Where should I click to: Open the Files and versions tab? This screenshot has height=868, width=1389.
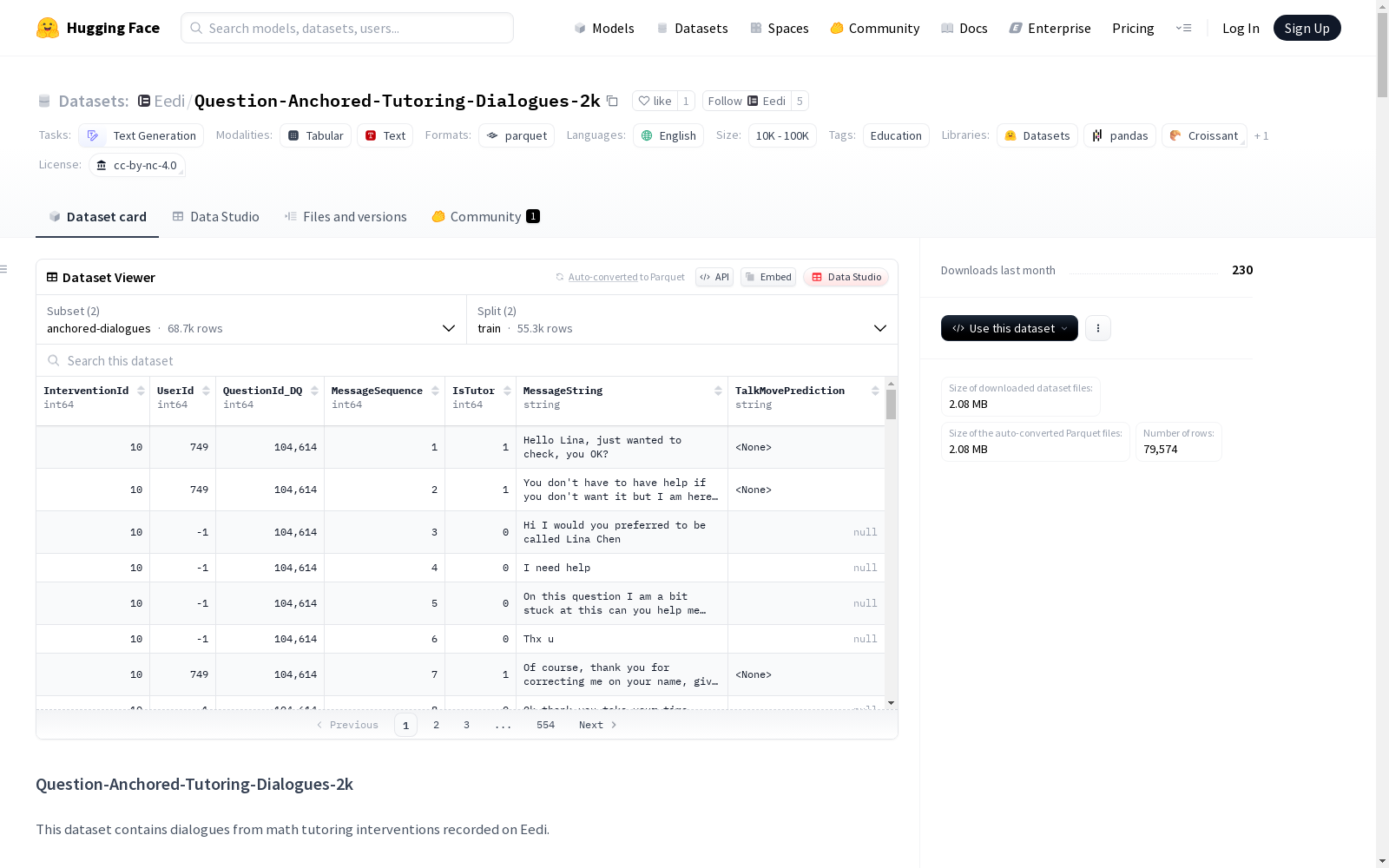346,217
